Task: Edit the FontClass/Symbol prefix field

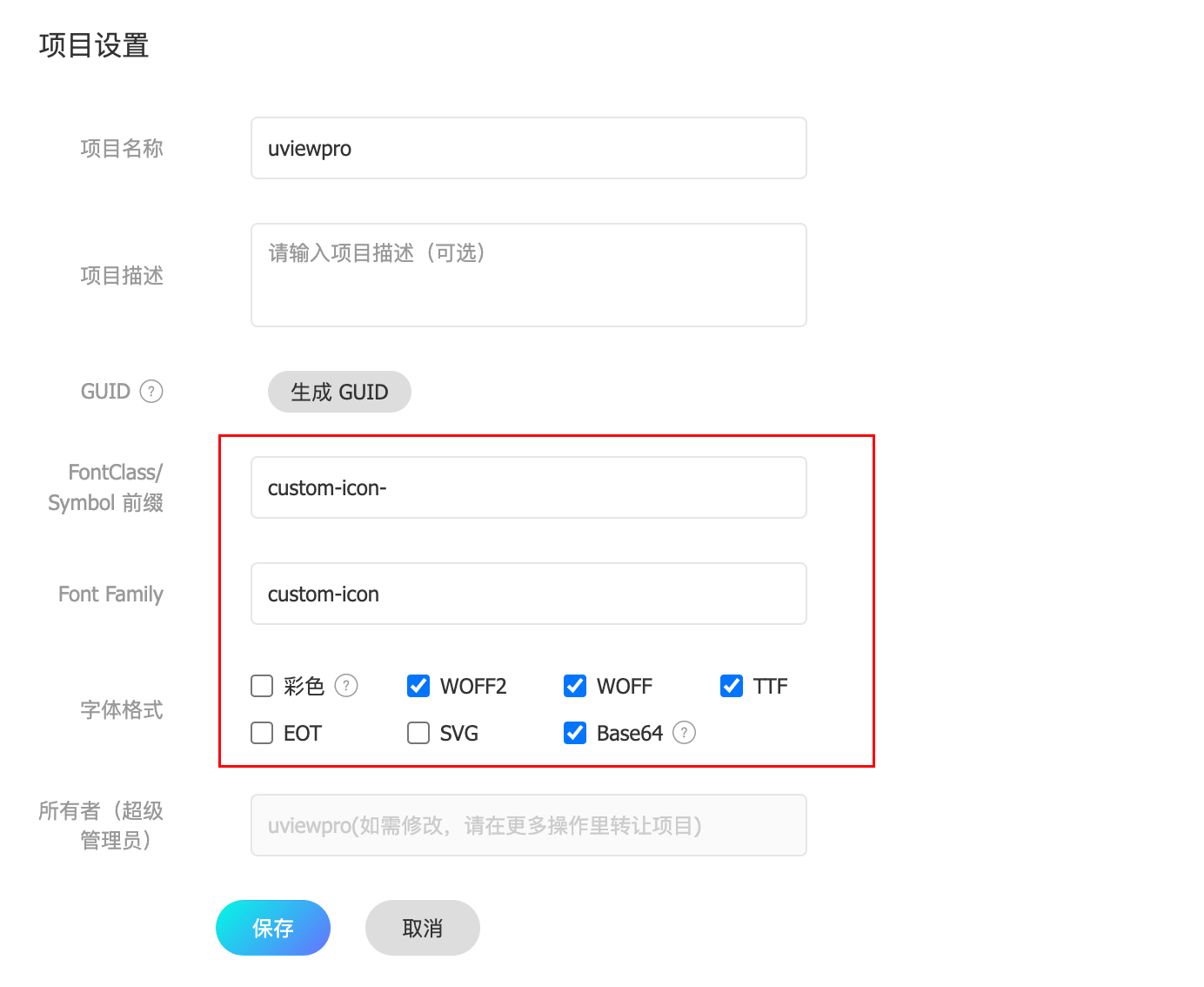Action: [x=528, y=487]
